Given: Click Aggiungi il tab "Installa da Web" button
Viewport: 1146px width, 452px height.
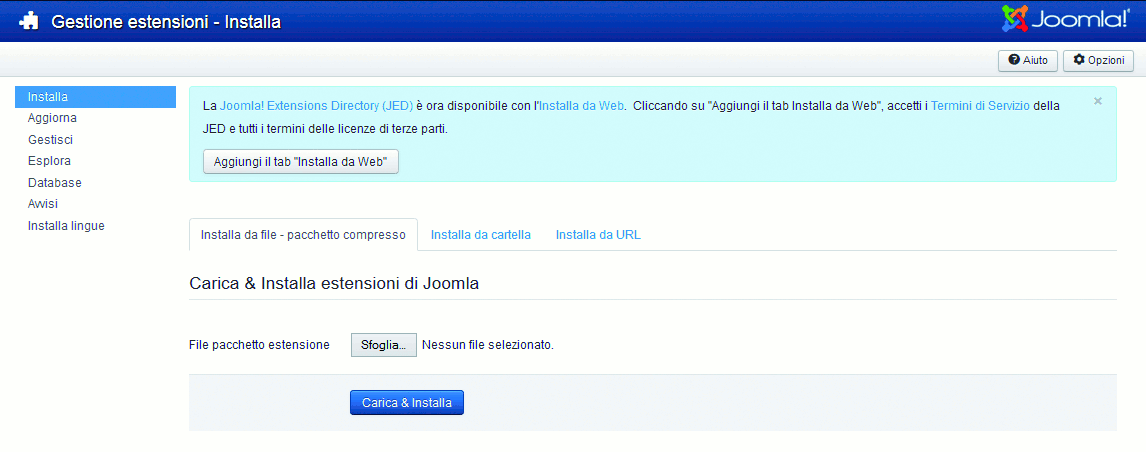Looking at the screenshot, I should pos(300,162).
